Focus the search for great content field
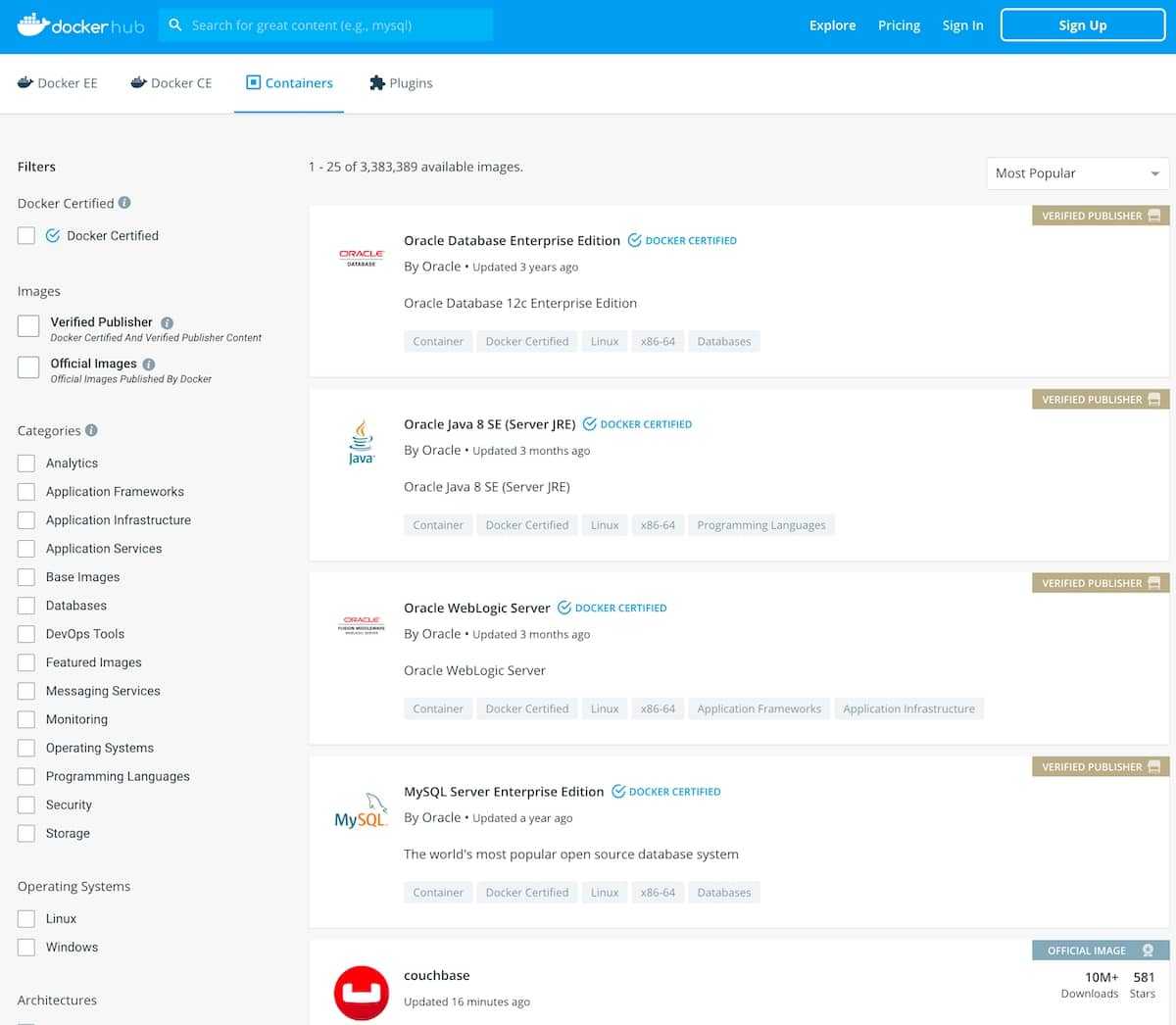 [x=333, y=25]
